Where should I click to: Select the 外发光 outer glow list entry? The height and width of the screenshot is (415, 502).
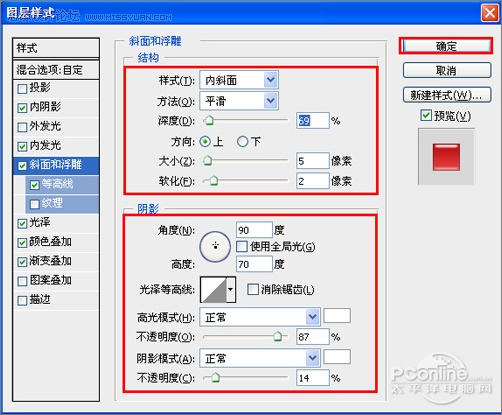pos(56,127)
